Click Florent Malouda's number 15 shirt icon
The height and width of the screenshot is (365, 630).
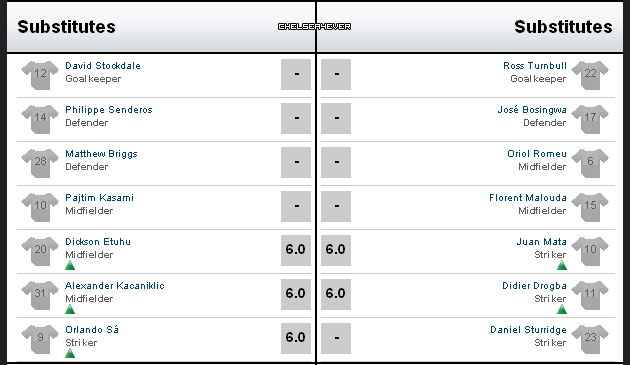[x=590, y=207]
